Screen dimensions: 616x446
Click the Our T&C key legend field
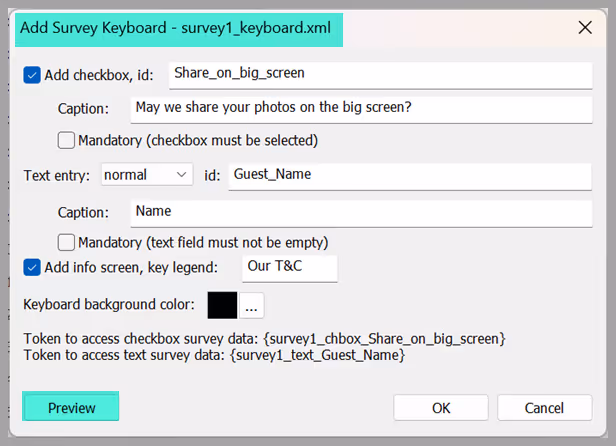[290, 268]
